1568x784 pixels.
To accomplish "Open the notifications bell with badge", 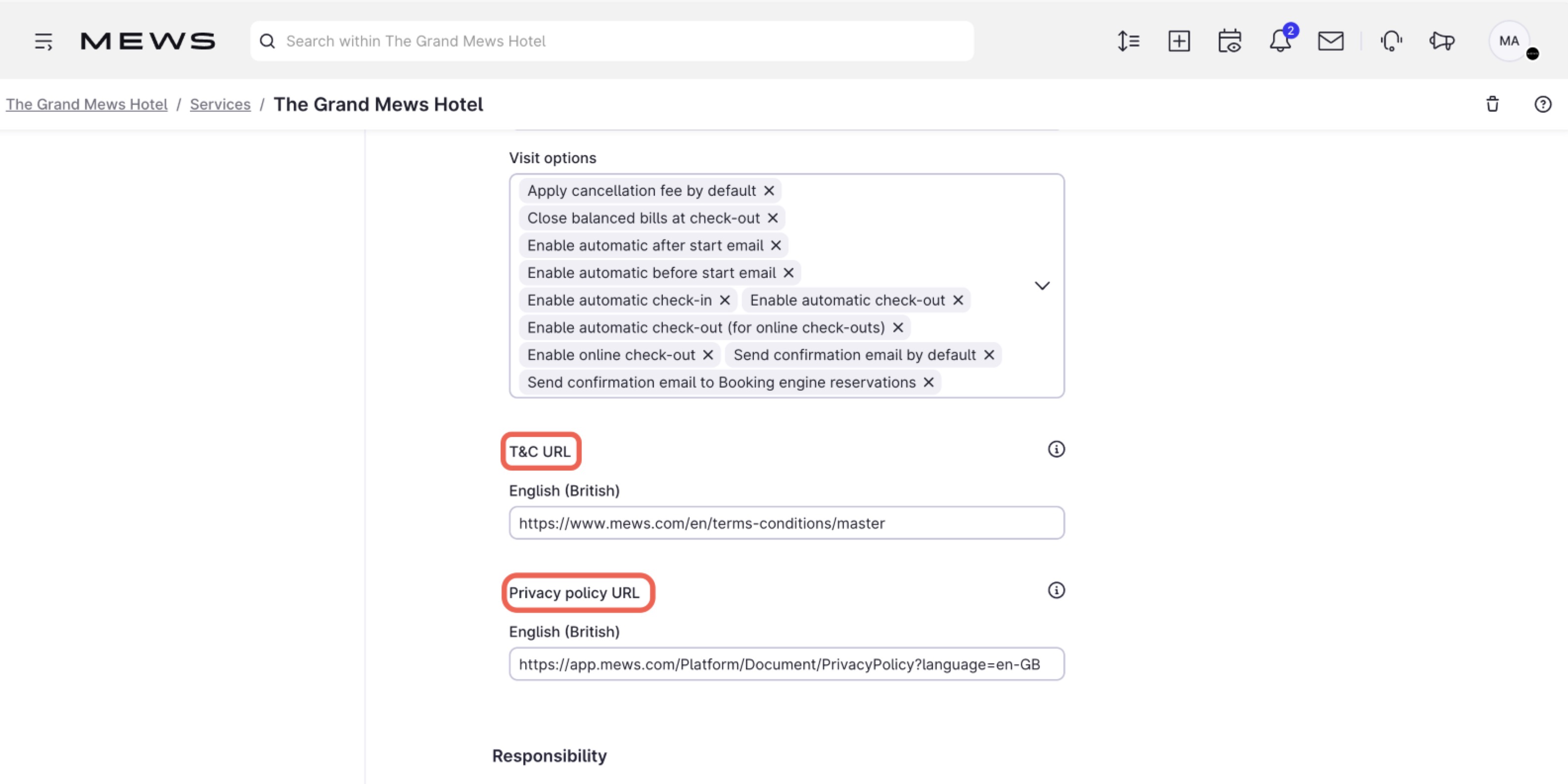I will [x=1280, y=42].
